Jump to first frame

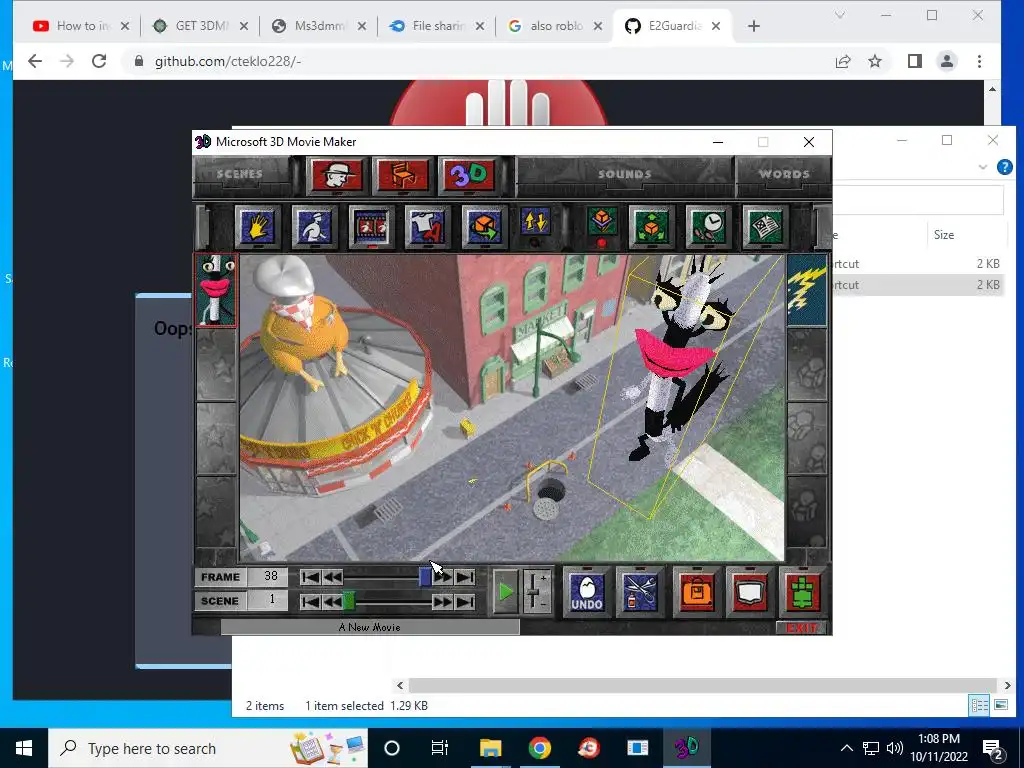tap(310, 577)
